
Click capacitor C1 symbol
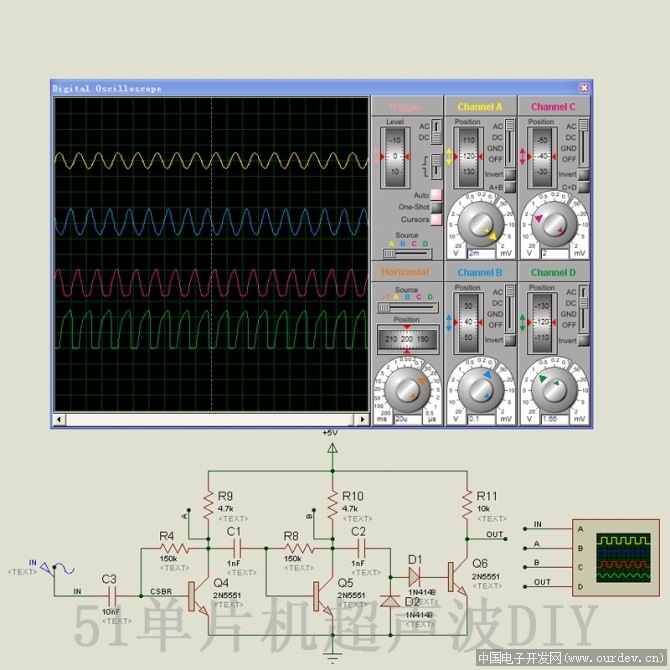tap(236, 548)
